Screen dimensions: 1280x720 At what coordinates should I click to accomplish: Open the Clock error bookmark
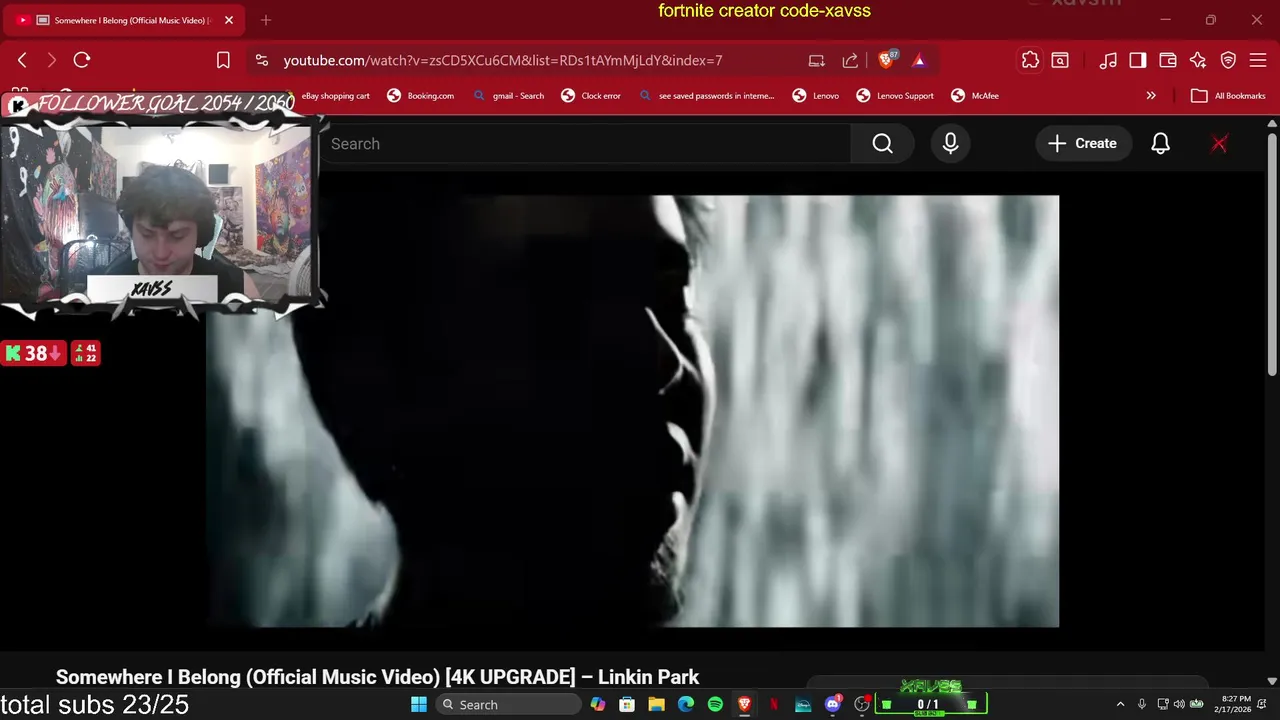click(591, 96)
